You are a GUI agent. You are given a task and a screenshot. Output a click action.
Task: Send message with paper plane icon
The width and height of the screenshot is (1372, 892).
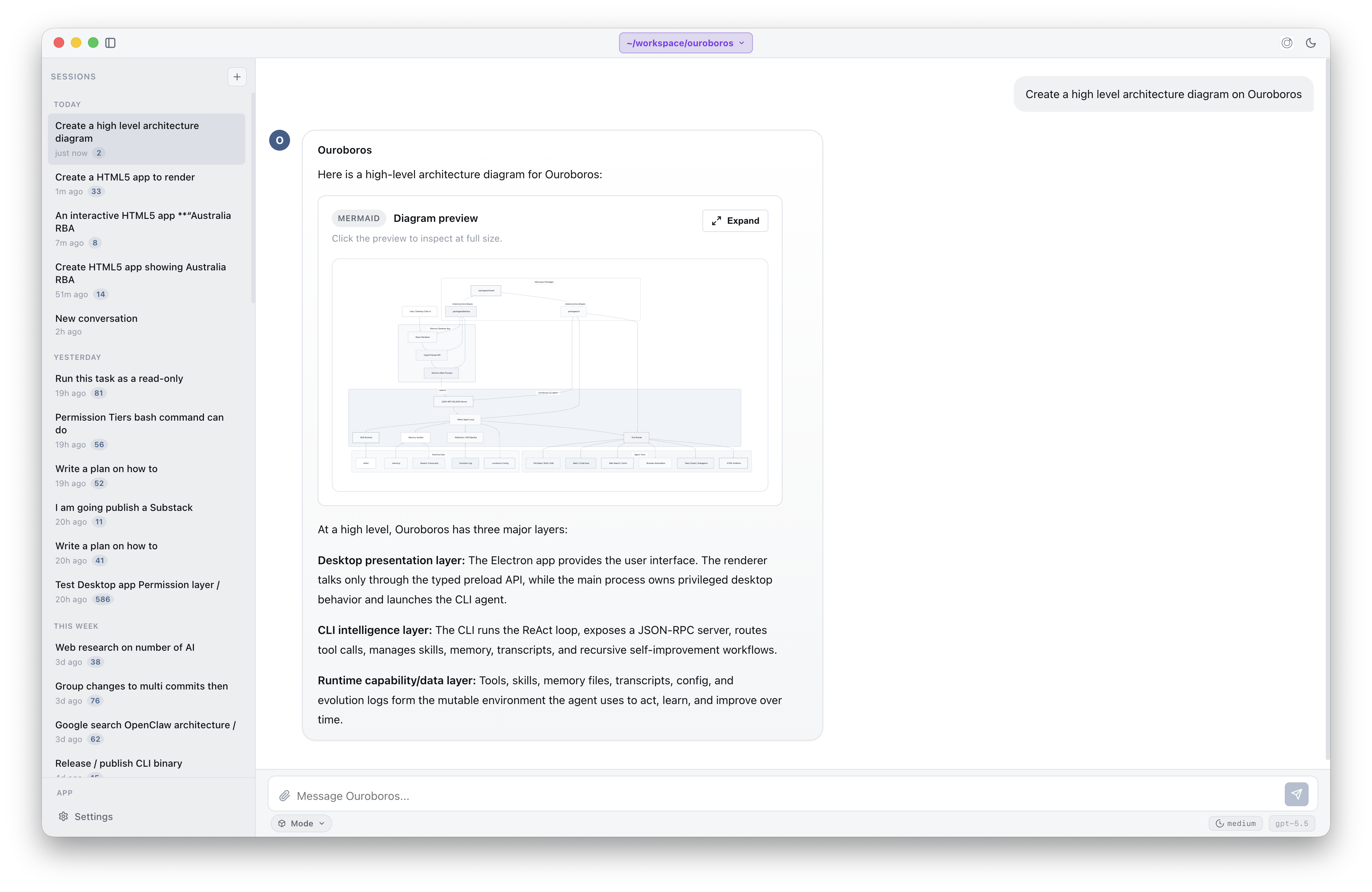coord(1296,794)
